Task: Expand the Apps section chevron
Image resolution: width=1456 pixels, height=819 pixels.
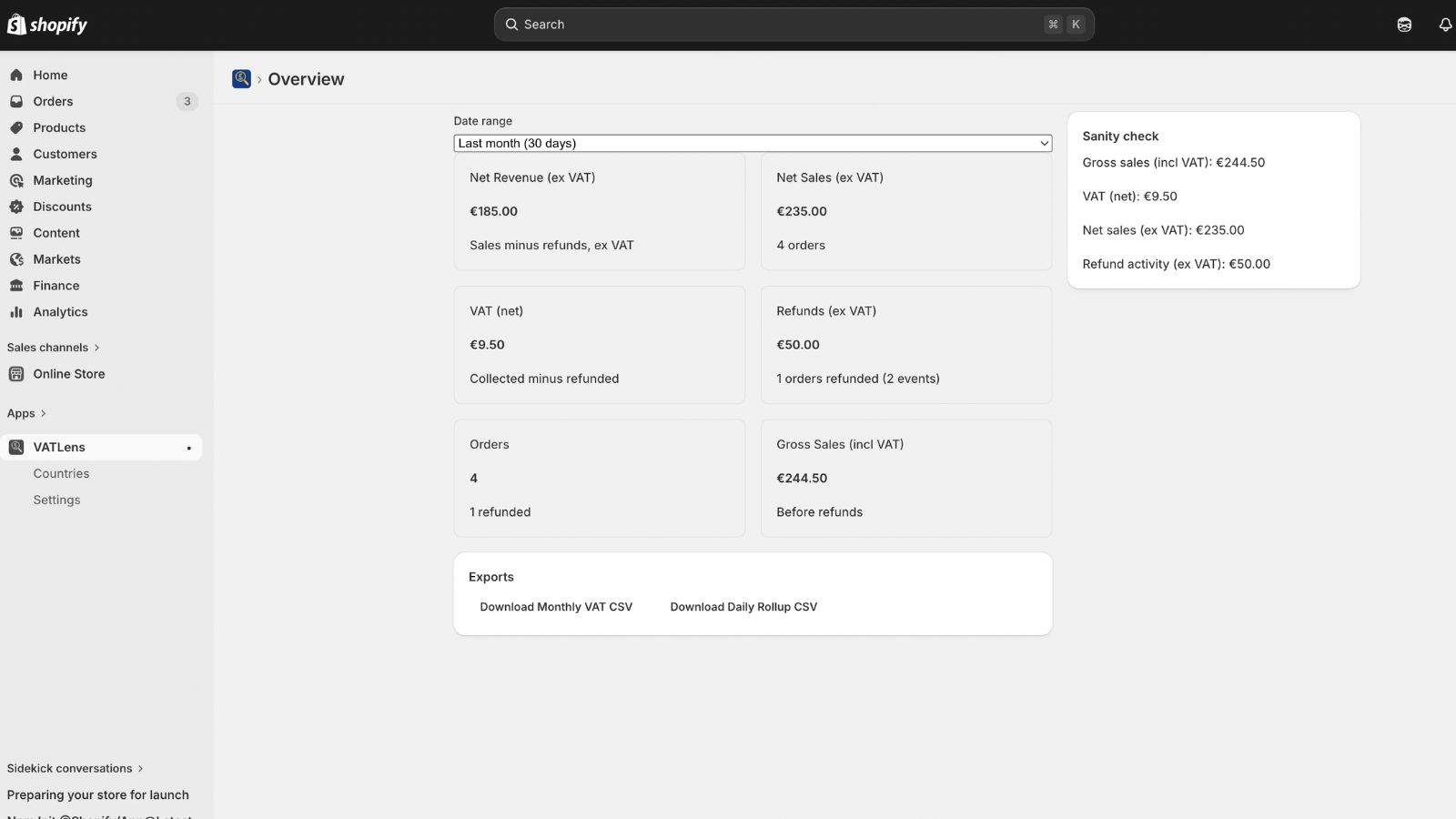Action: click(43, 413)
